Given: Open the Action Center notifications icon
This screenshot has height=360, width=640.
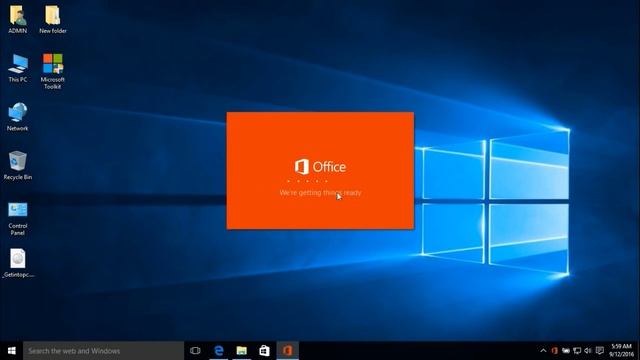Looking at the screenshot, I should (600, 351).
